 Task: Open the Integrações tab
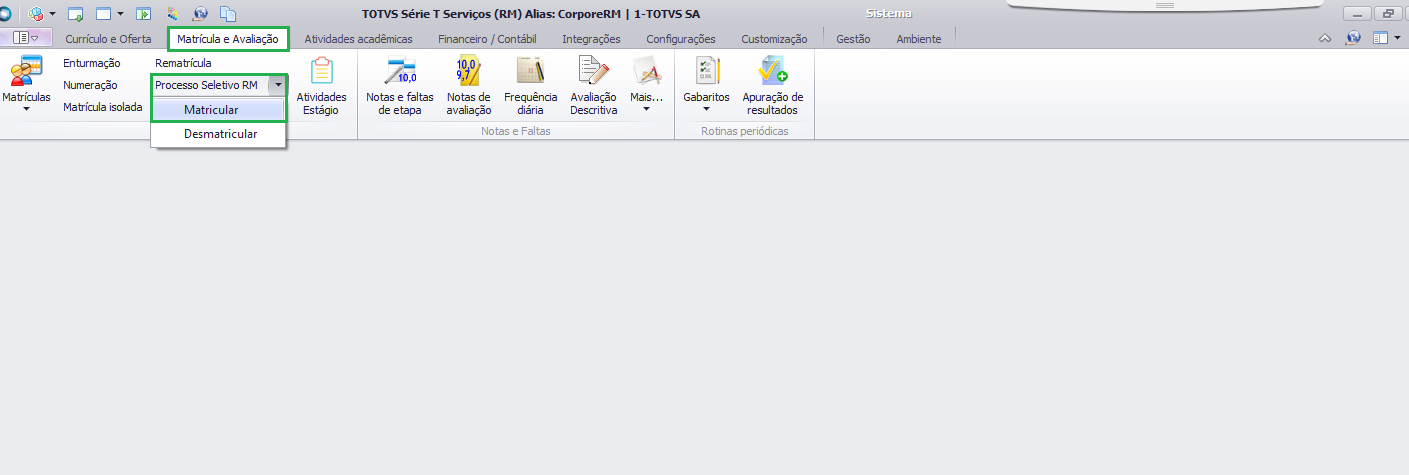tap(591, 39)
